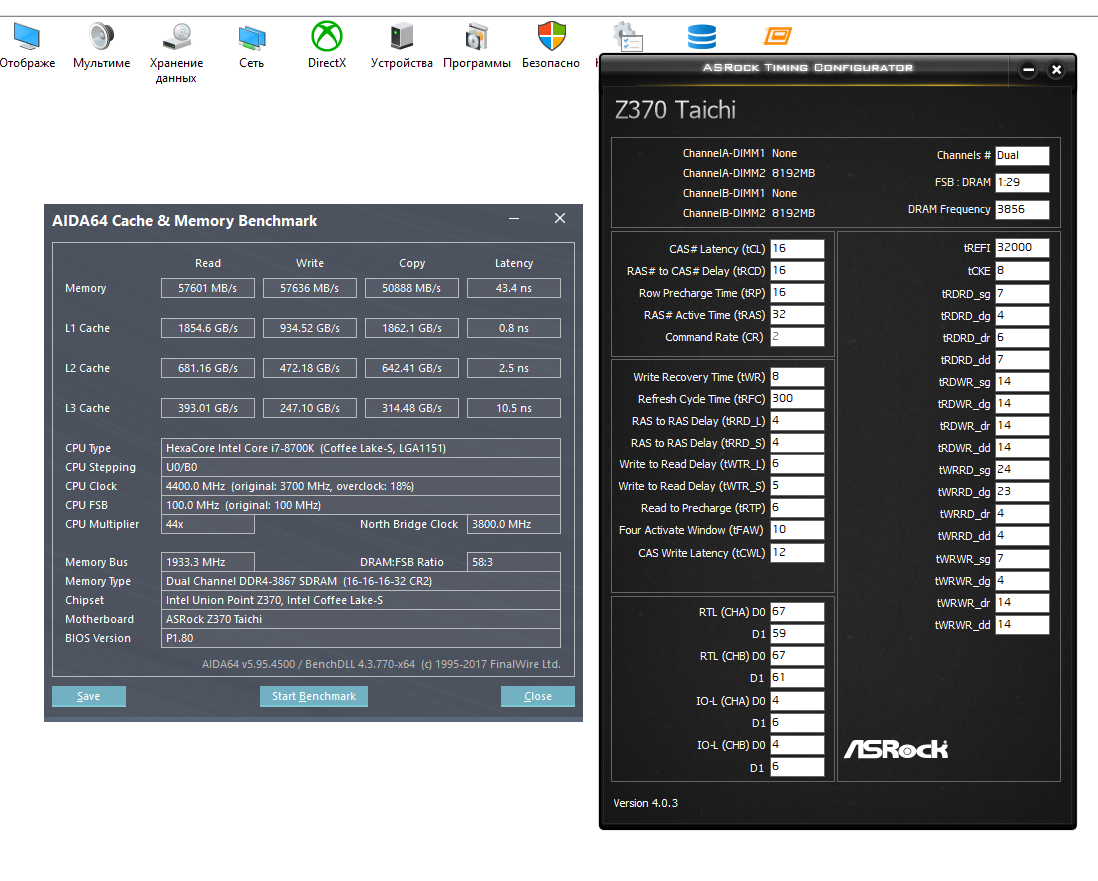Click BIOS Version value P1.80
Screen dimensions: 1098x881
361,638
